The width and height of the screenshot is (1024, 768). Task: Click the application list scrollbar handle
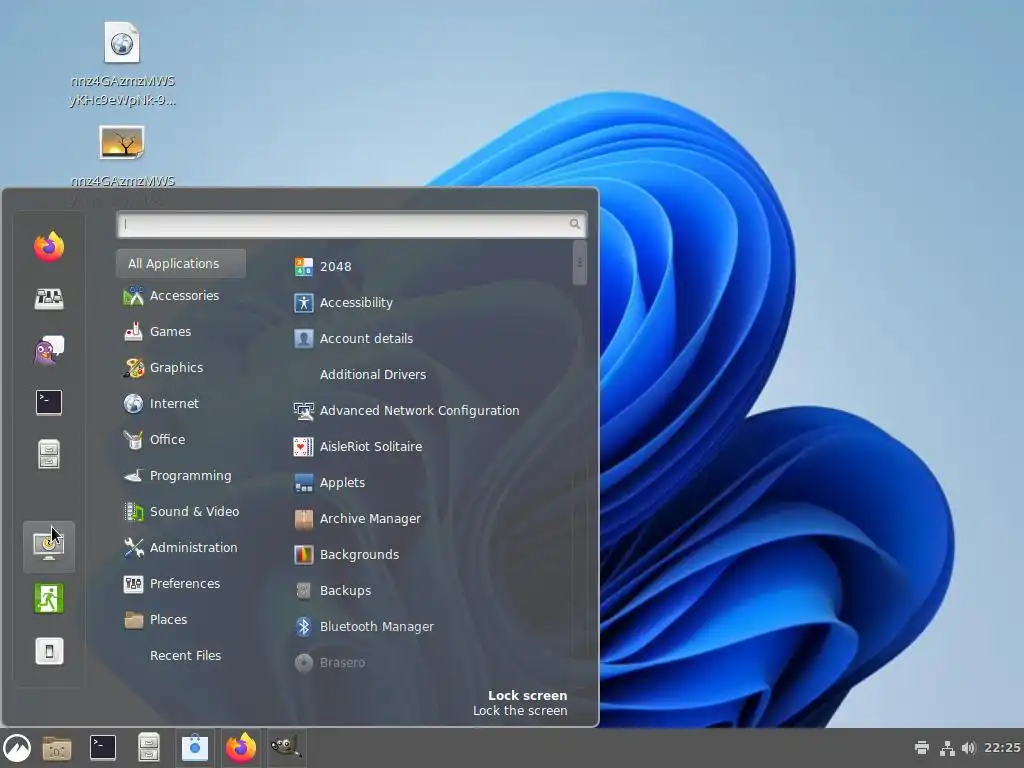click(x=579, y=263)
